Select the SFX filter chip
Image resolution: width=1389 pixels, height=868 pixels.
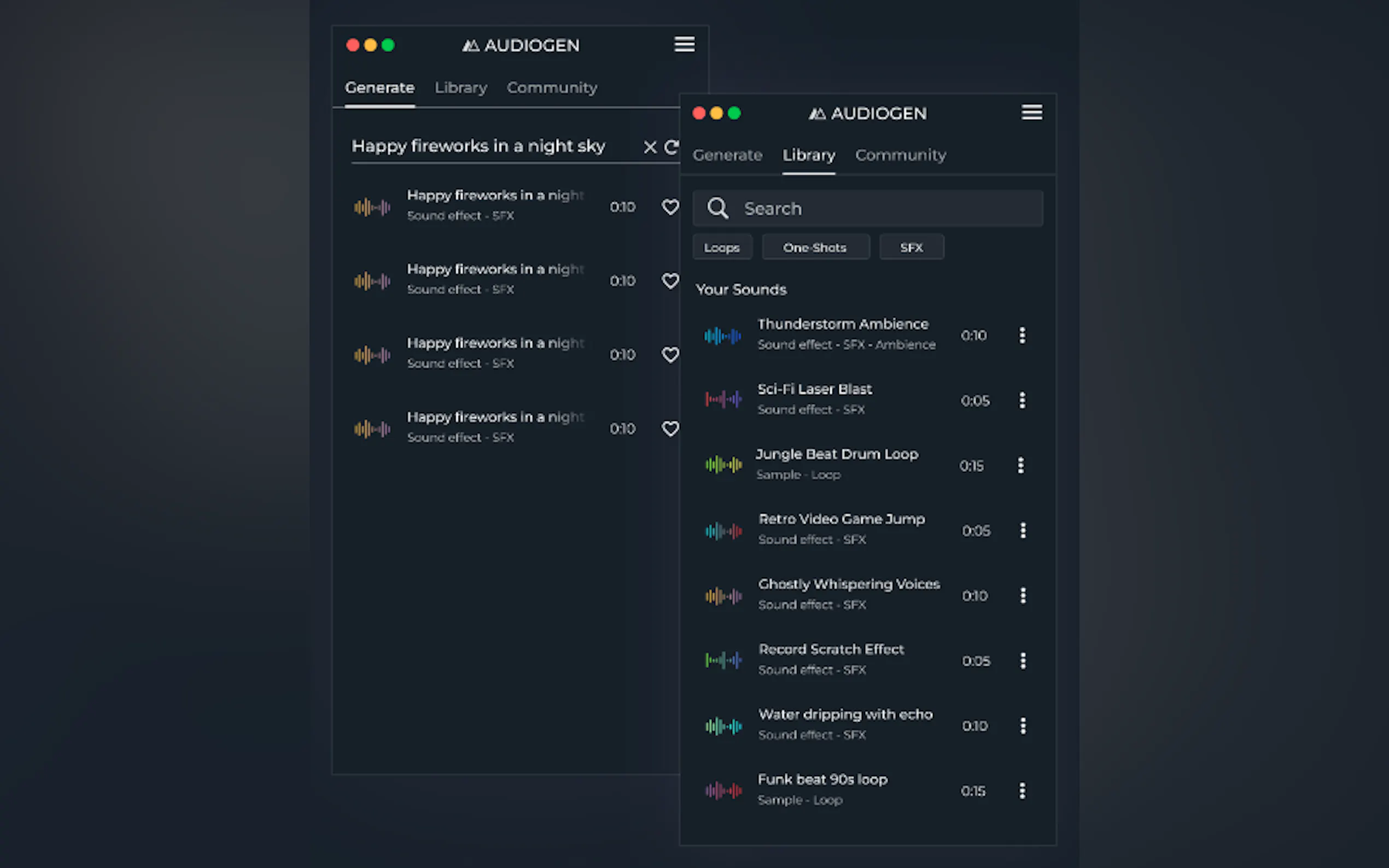tap(911, 248)
